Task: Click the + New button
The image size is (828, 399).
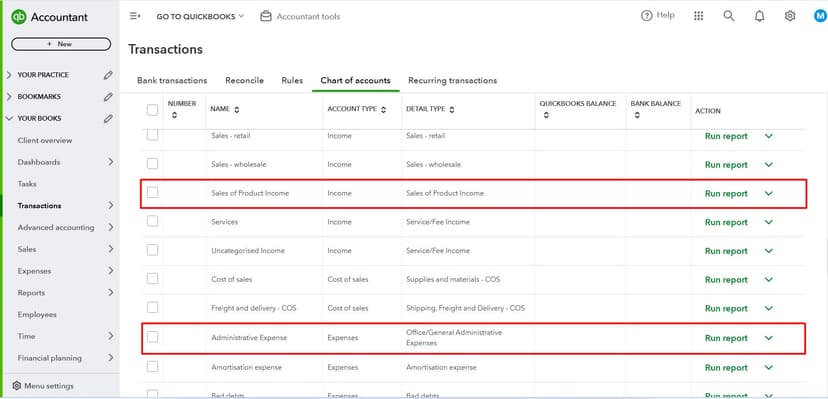Action: pyautogui.click(x=61, y=44)
